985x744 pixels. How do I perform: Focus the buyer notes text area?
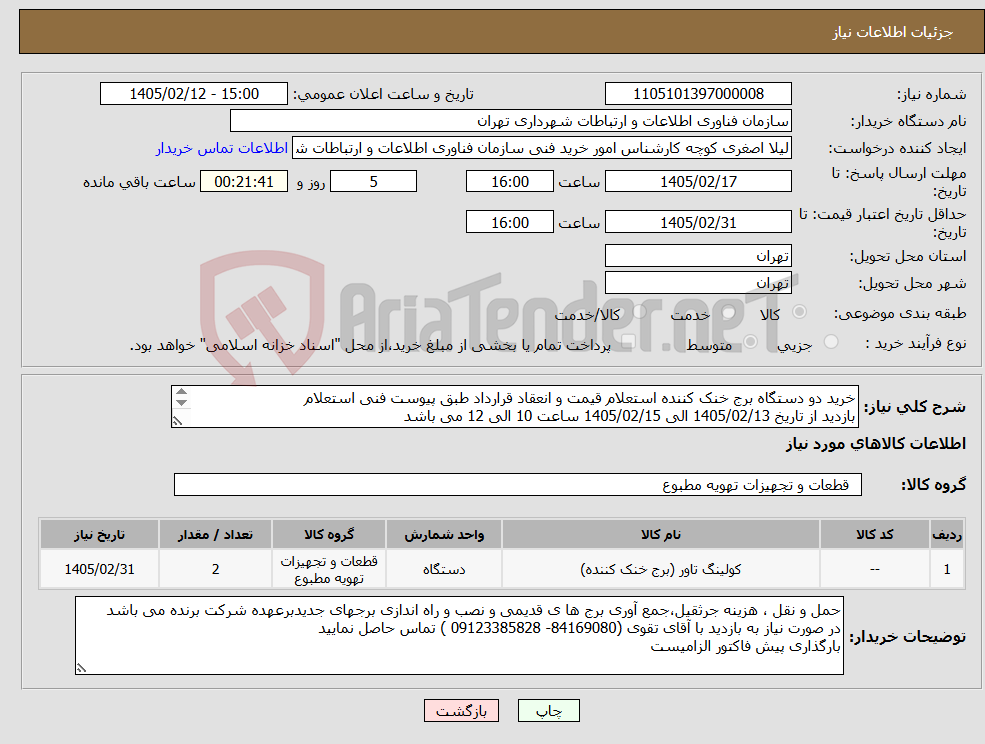tap(459, 635)
